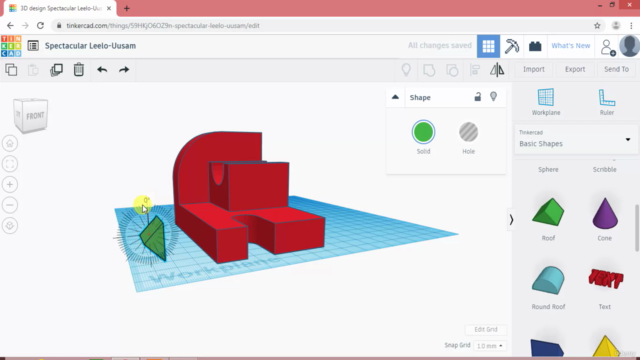The height and width of the screenshot is (360, 640).
Task: Close the 3D design browser tab
Action: 109,8
